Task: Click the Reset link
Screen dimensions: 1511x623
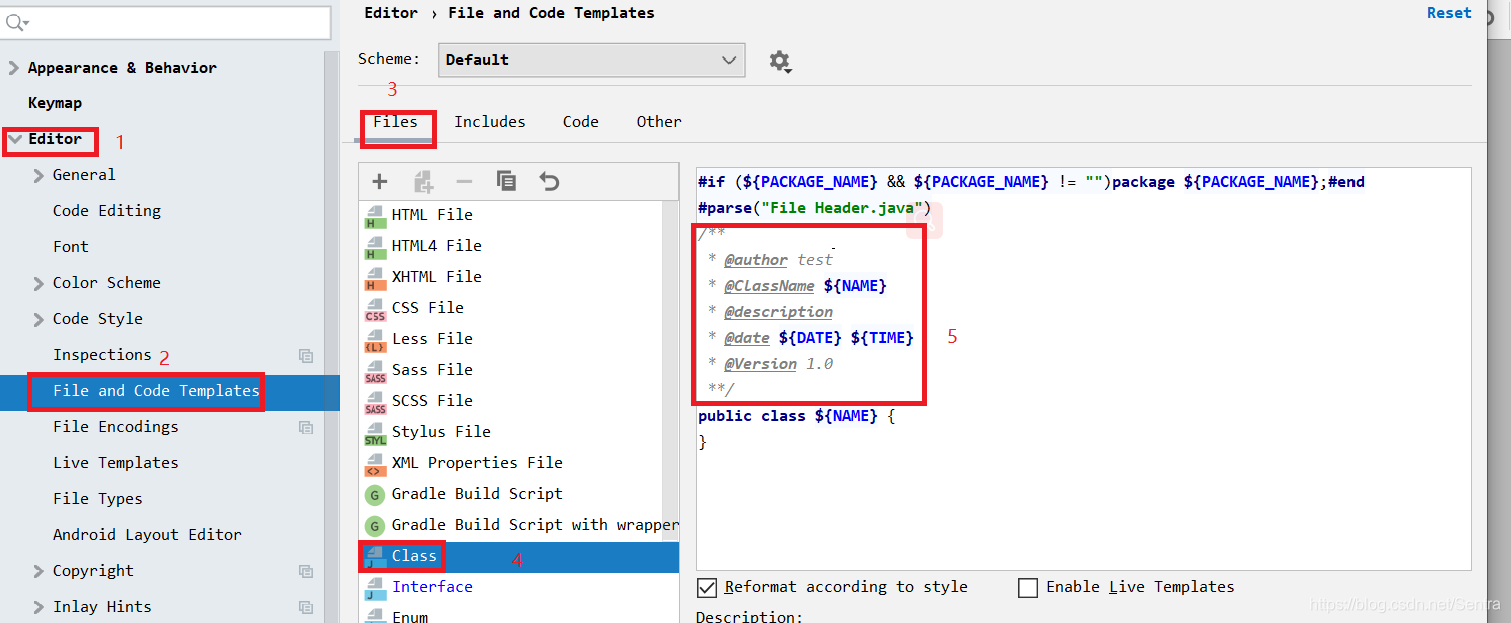Action: pos(1449,13)
